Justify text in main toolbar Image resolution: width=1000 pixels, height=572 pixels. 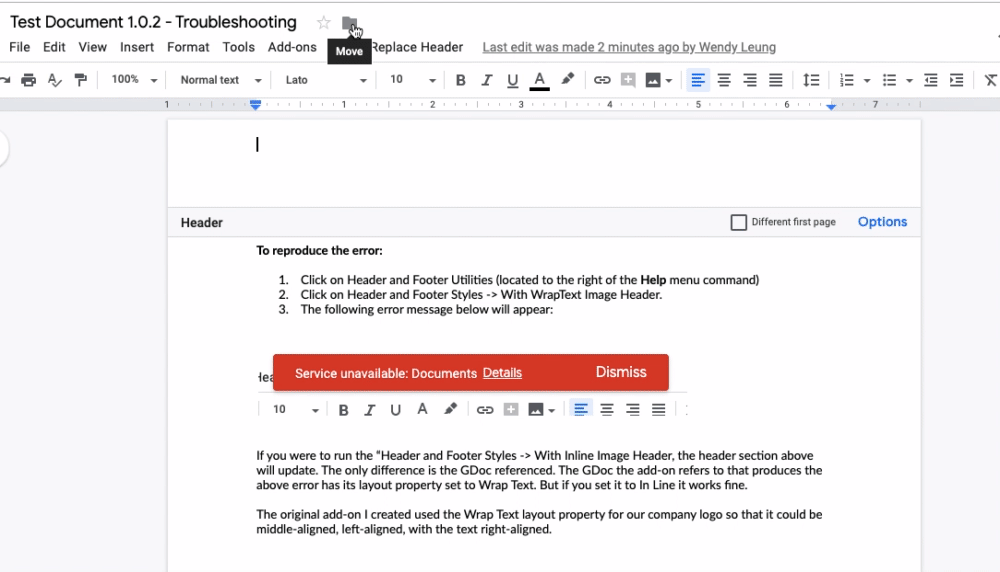click(x=776, y=80)
